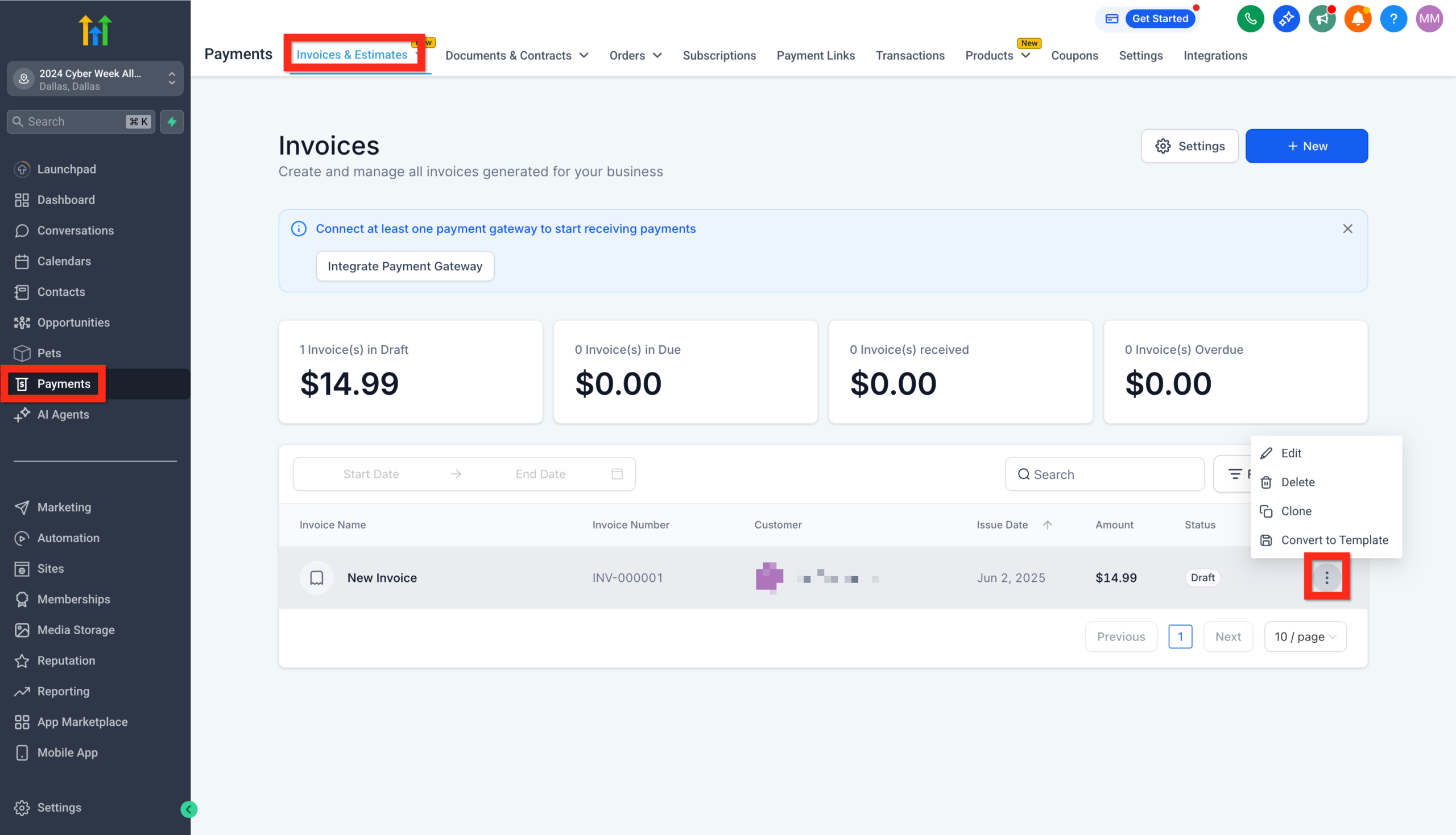
Task: Open the AI Agents section
Action: pos(63,414)
